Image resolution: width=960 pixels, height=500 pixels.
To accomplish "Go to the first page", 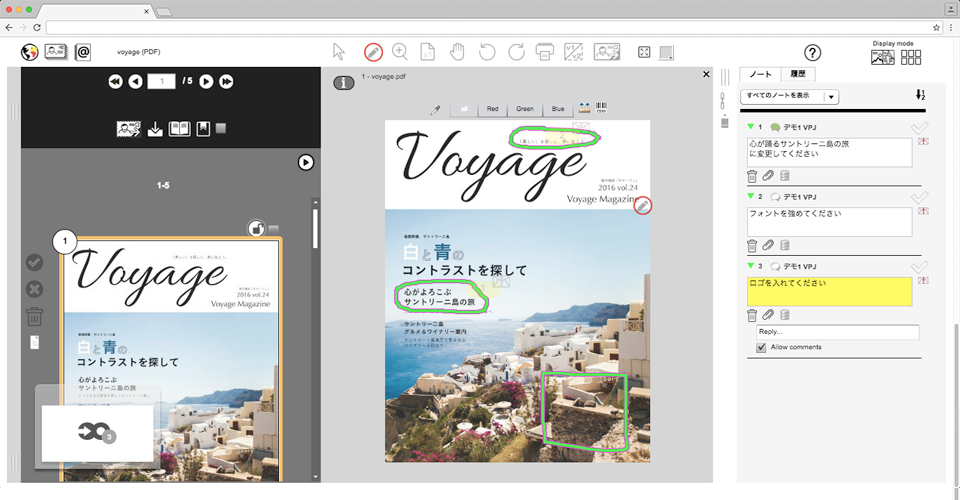I will click(115, 81).
